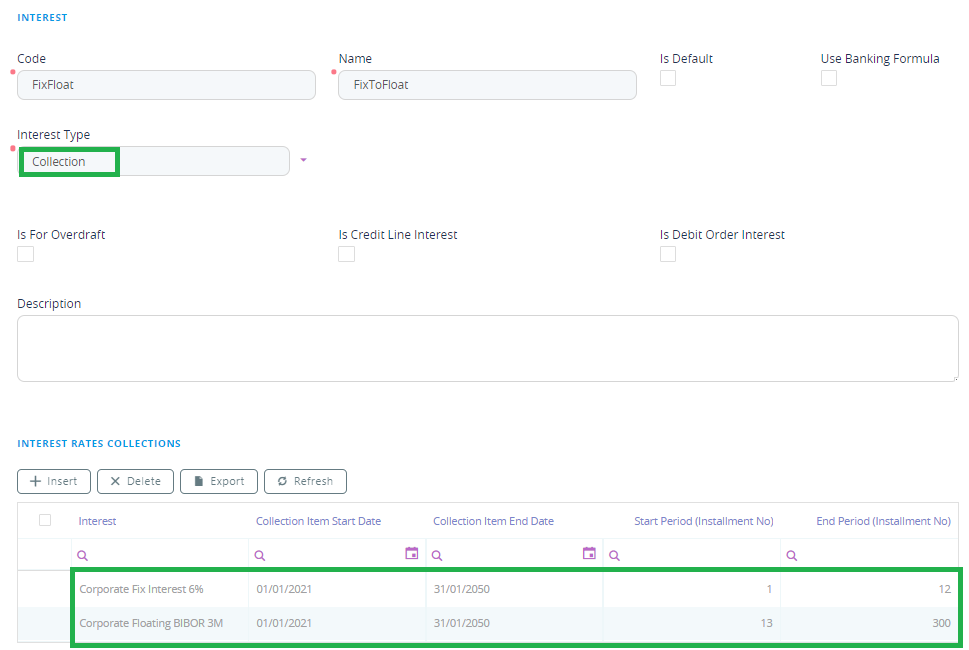The height and width of the screenshot is (650, 969).
Task: Click search icon in Collection Item Start Date filter
Action: (260, 555)
